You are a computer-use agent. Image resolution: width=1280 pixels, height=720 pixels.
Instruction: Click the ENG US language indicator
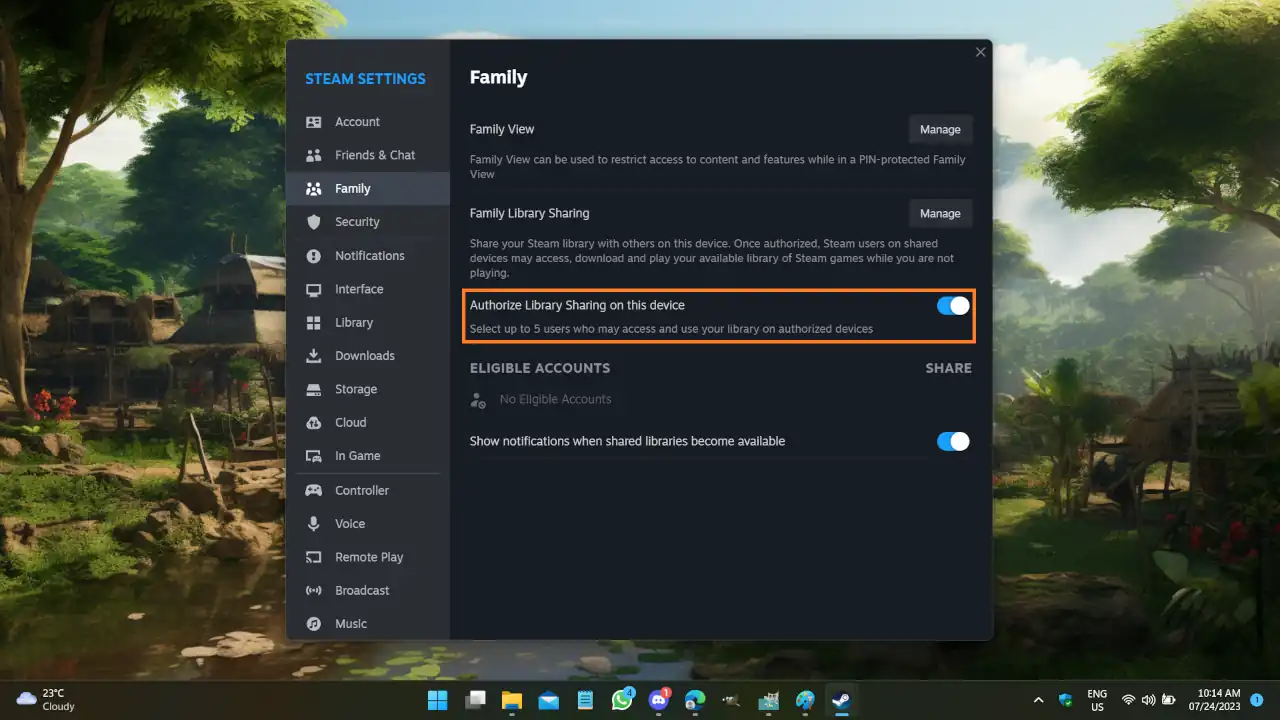pos(1097,700)
